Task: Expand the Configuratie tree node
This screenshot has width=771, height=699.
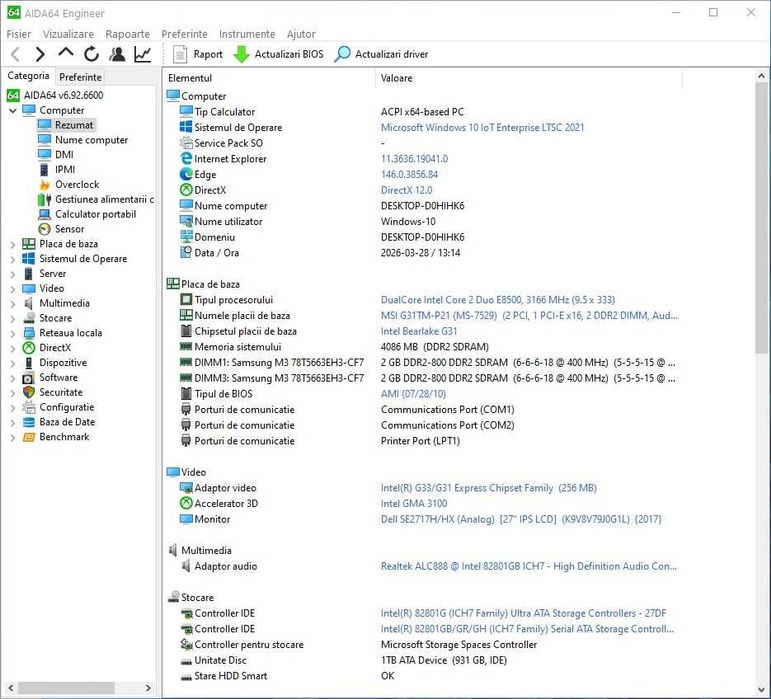Action: [13, 408]
